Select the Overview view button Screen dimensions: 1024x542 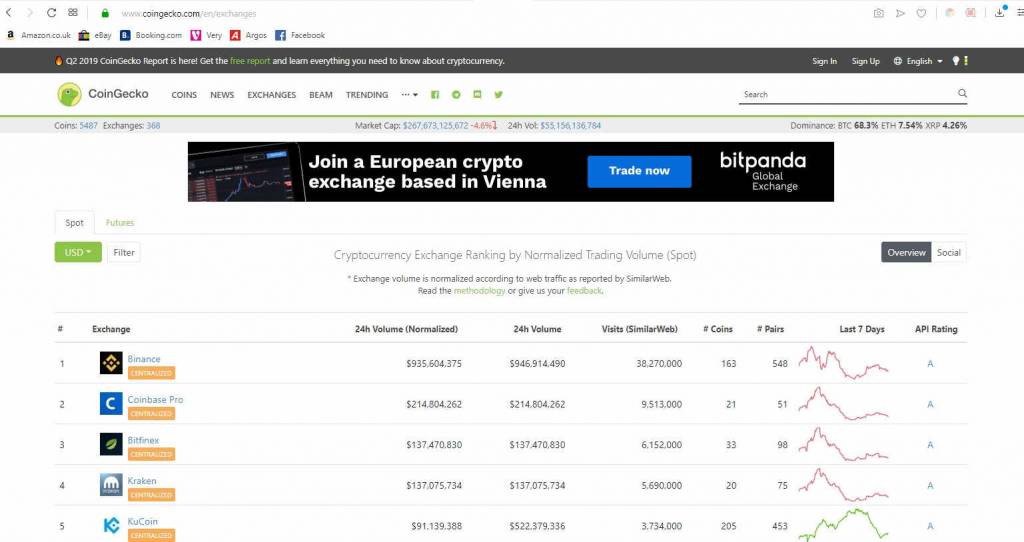[x=906, y=252]
